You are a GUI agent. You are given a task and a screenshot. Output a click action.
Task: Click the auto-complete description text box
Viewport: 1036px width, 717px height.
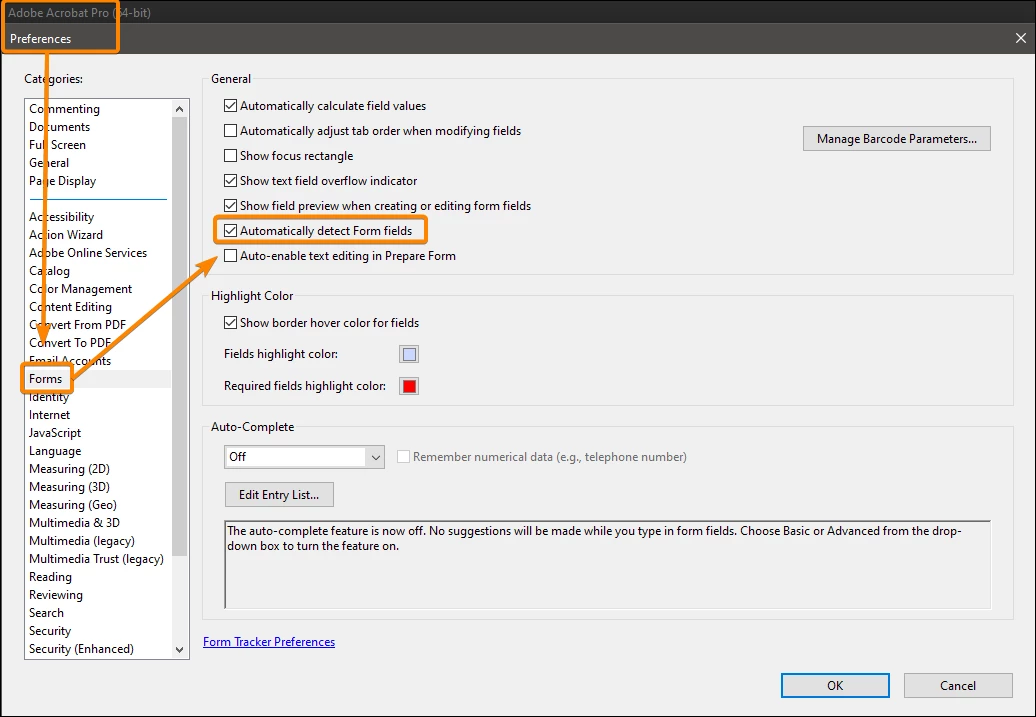[607, 564]
